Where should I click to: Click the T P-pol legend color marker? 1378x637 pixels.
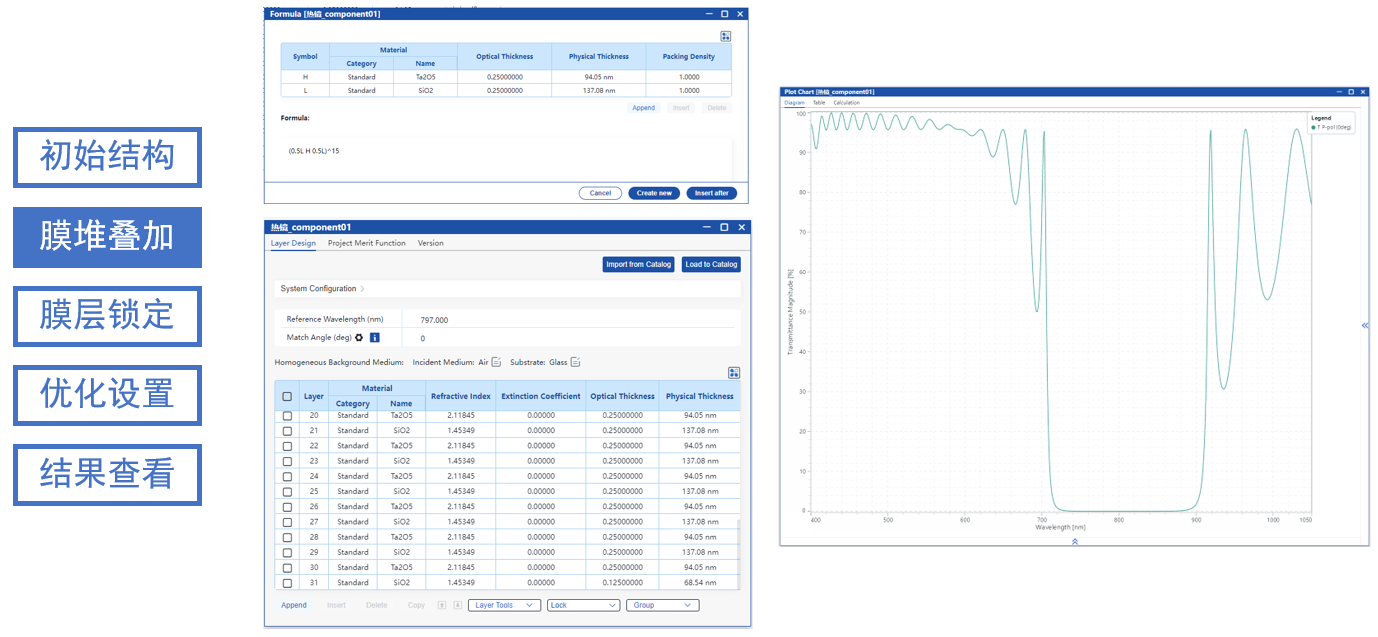coord(1313,128)
